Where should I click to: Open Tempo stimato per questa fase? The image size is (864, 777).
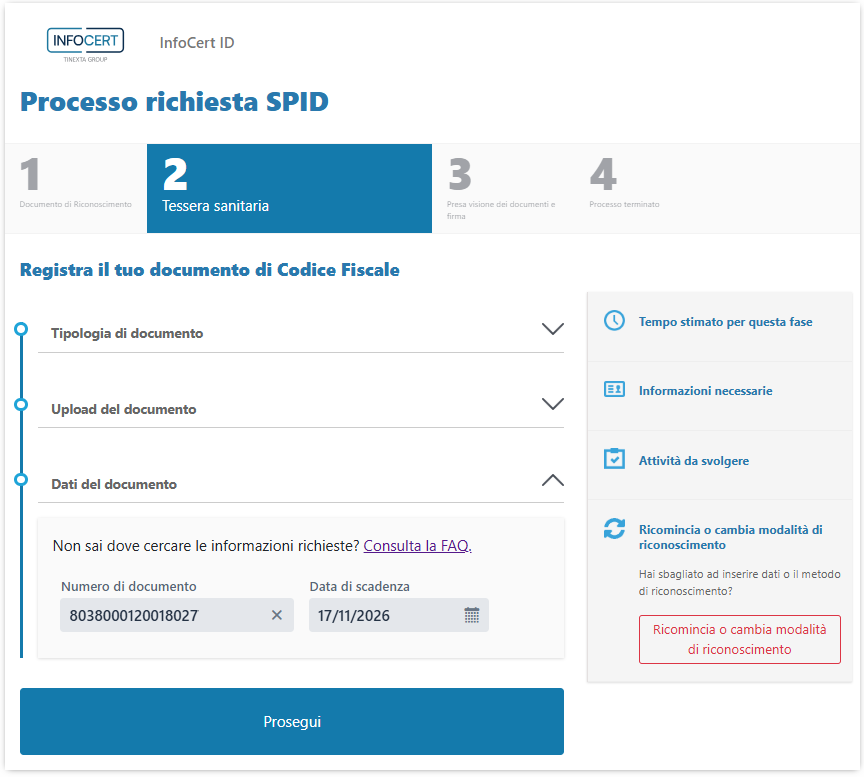click(x=725, y=322)
